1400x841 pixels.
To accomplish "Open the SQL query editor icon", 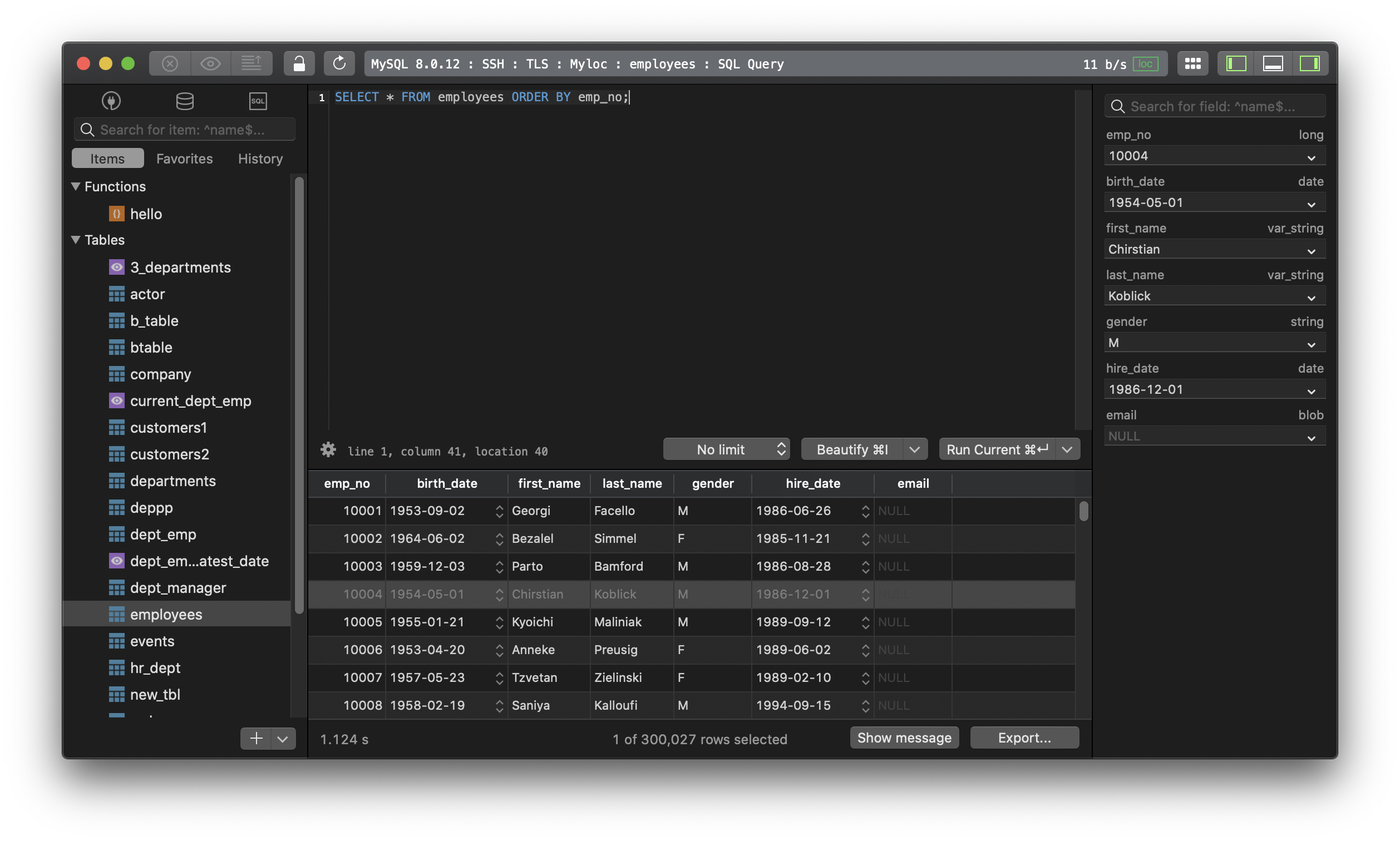I will click(x=258, y=101).
